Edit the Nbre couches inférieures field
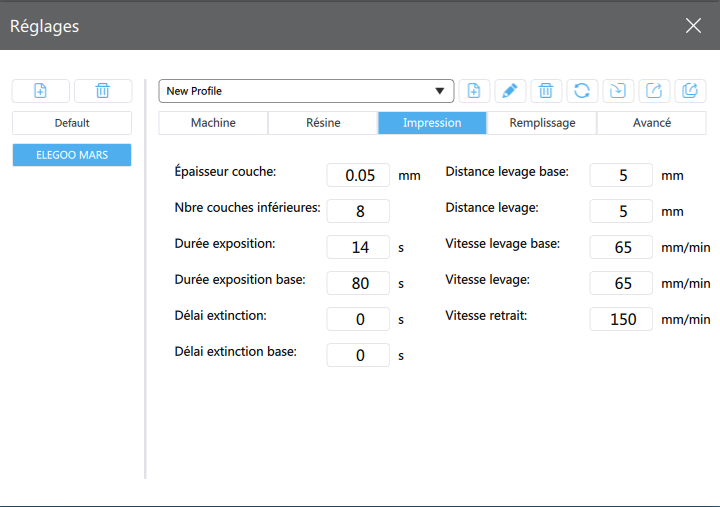 pyautogui.click(x=358, y=211)
